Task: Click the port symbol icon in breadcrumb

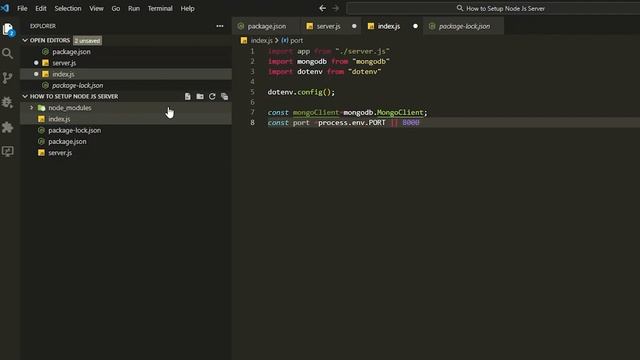Action: tap(284, 40)
